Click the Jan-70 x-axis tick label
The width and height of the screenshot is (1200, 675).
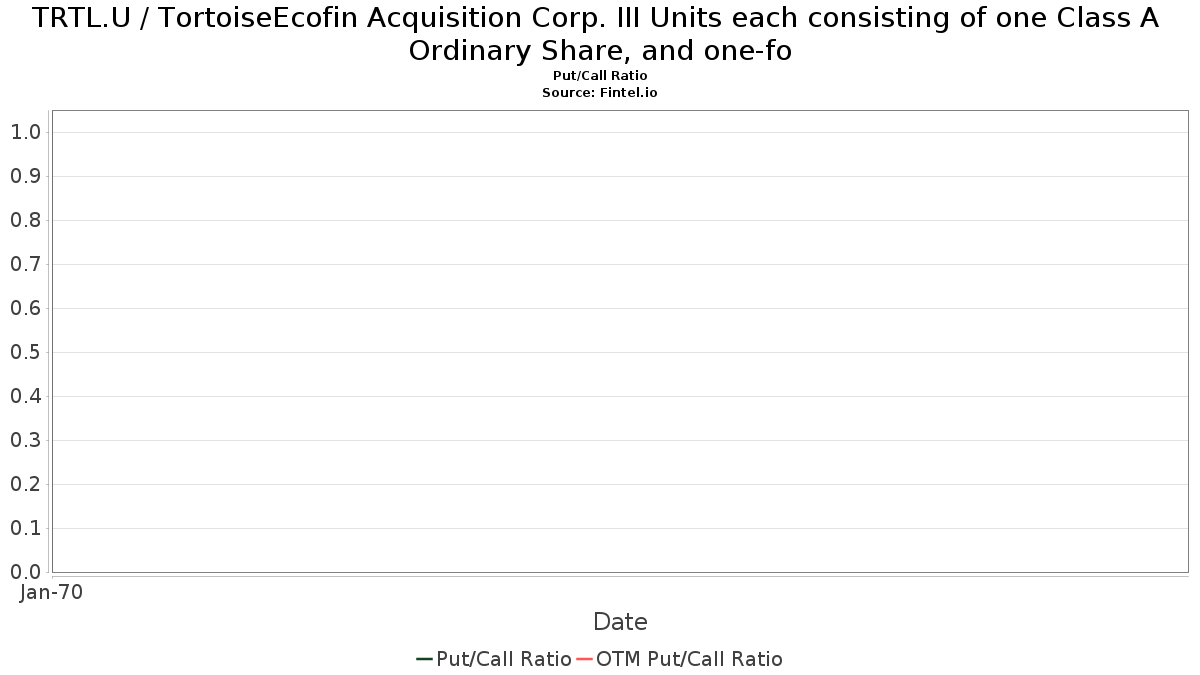pyautogui.click(x=52, y=592)
